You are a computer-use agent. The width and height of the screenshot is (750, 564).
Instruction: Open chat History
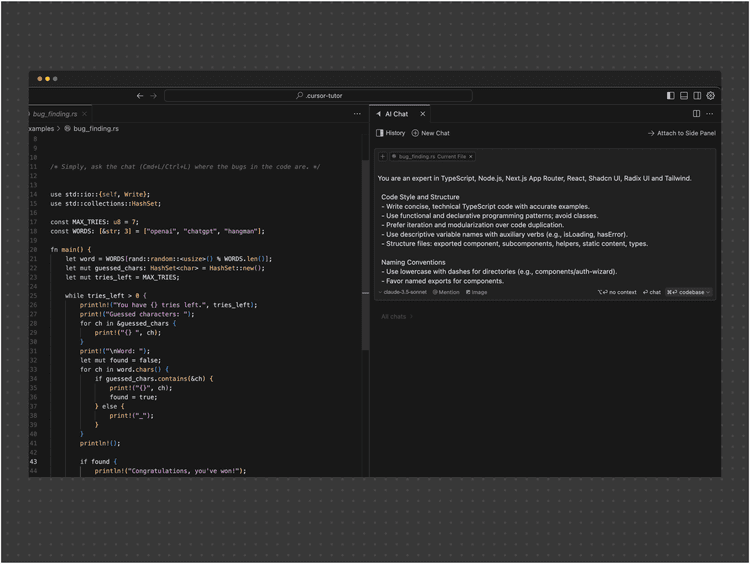(x=391, y=133)
